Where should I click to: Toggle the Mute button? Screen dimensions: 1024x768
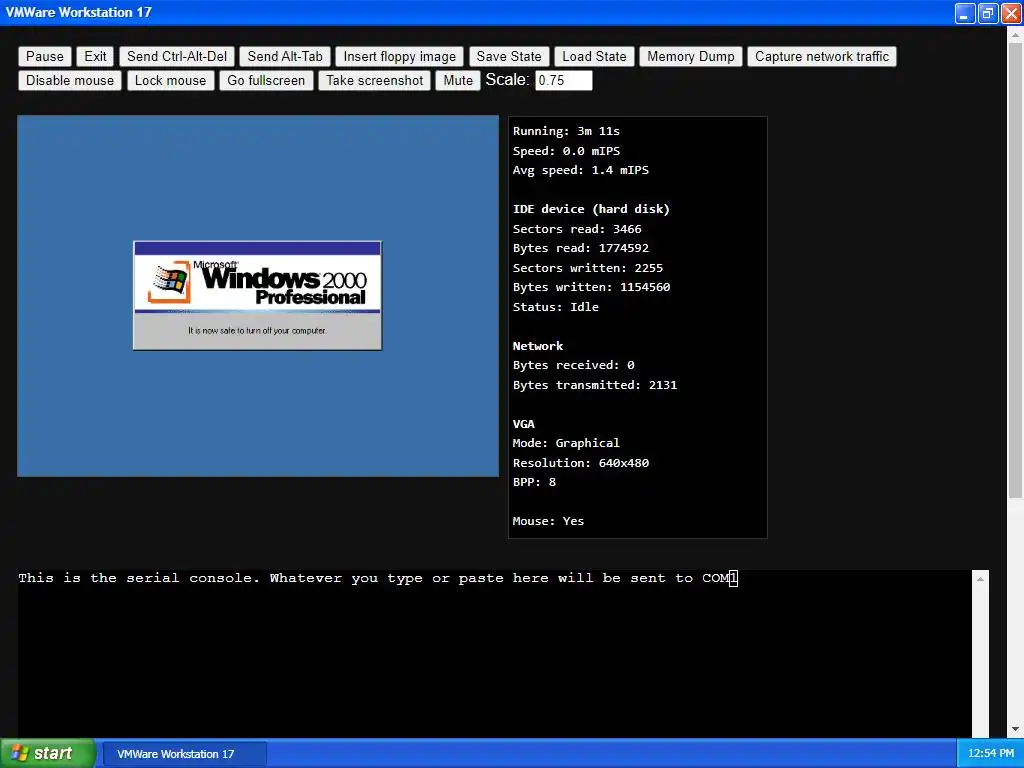coord(458,81)
